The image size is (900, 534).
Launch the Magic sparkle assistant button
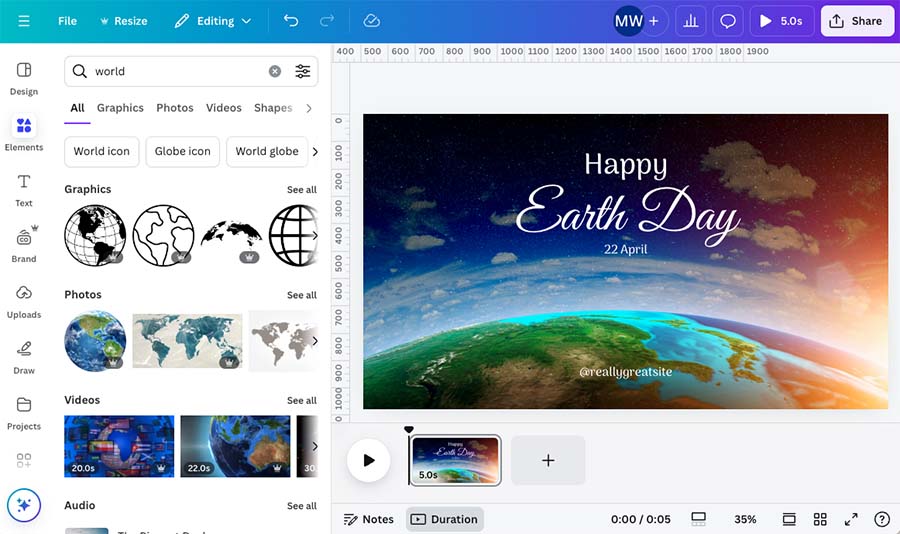coord(24,505)
